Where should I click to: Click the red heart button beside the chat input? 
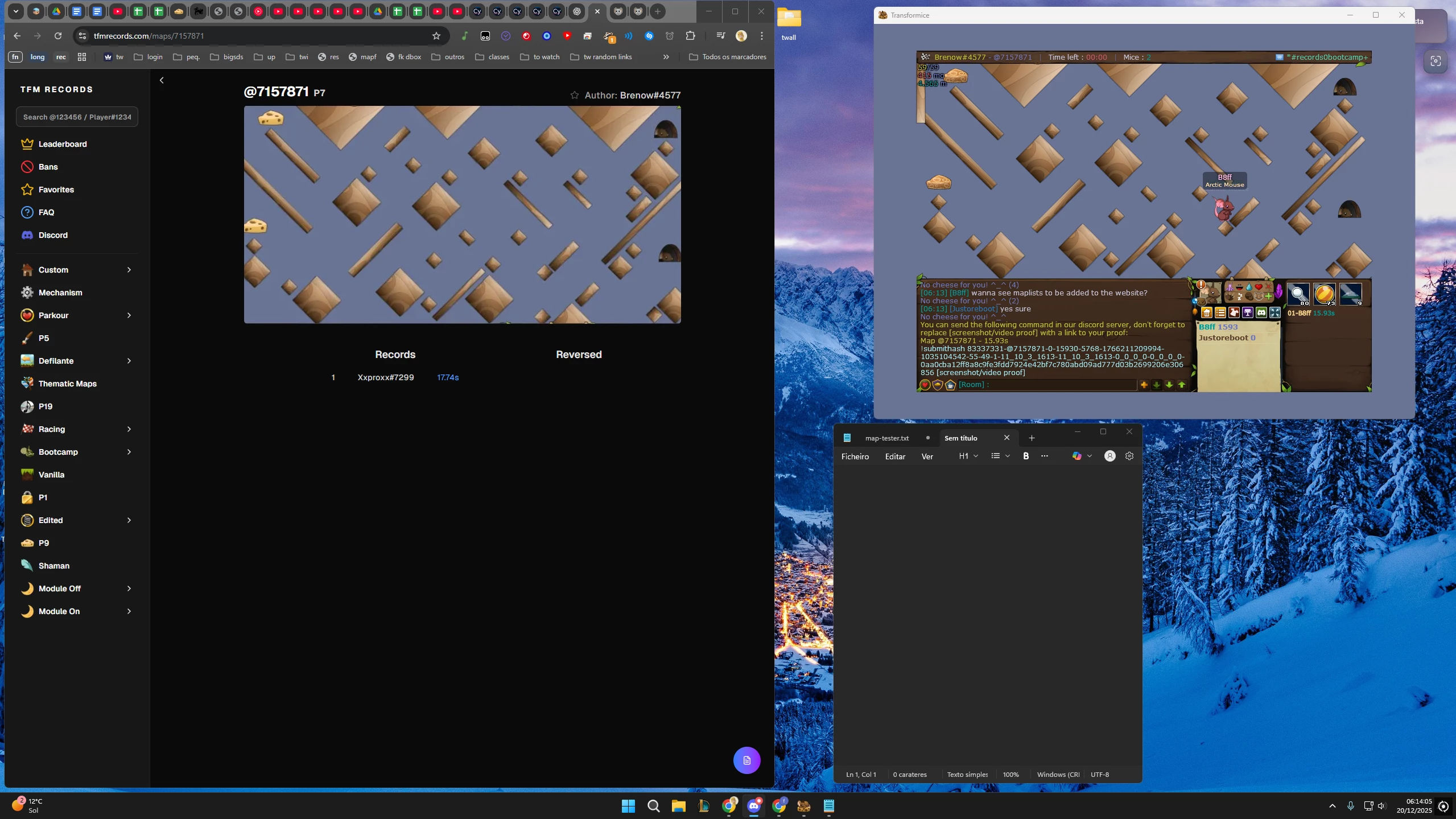(x=925, y=385)
